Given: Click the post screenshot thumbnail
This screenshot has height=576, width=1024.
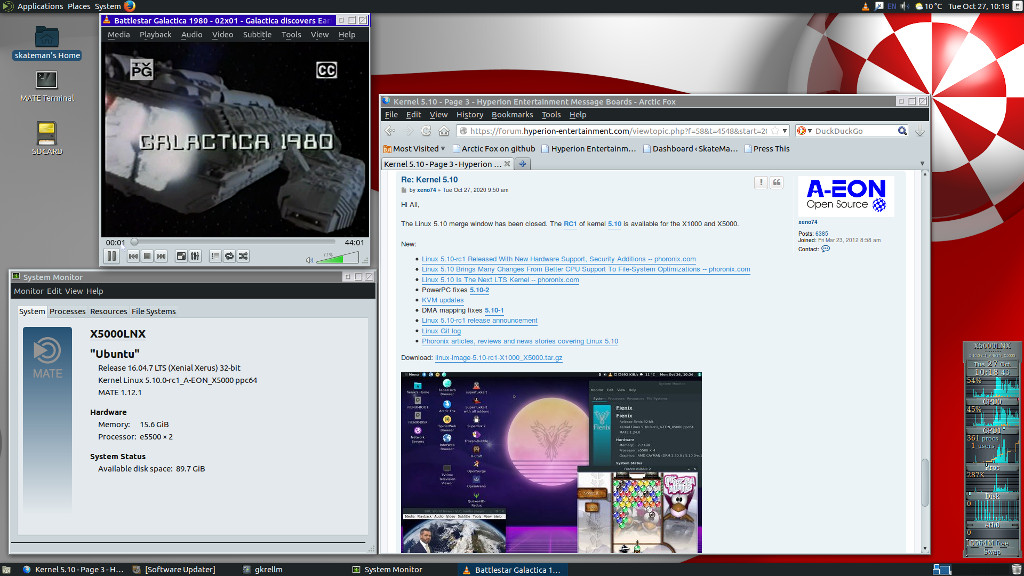Looking at the screenshot, I should coord(551,462).
